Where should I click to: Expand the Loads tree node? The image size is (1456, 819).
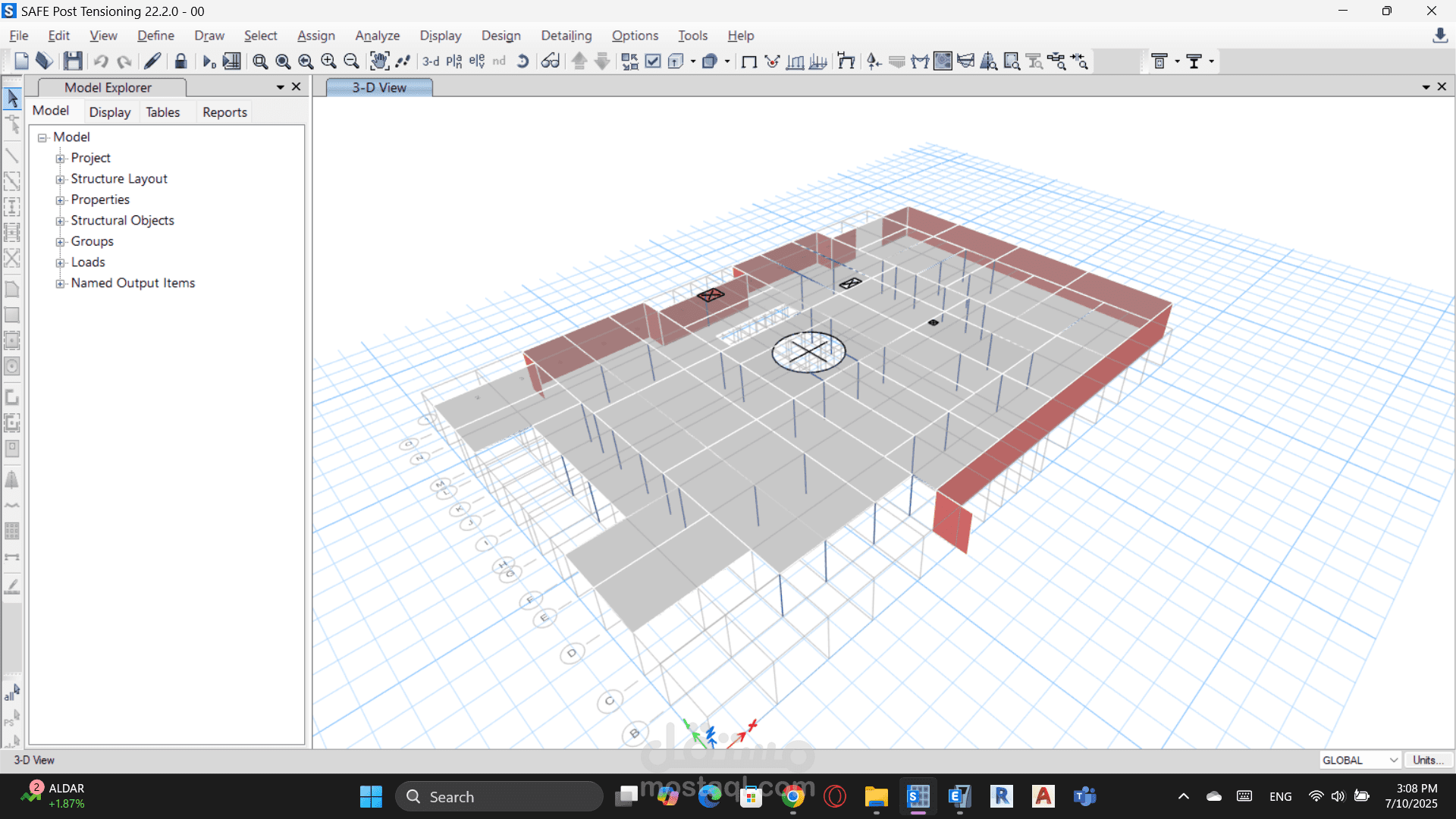coord(60,263)
